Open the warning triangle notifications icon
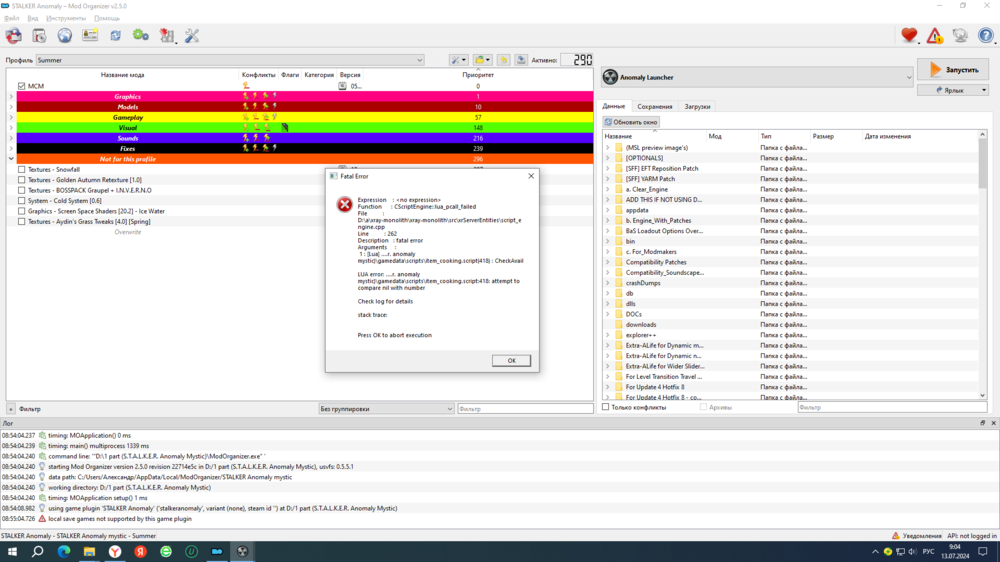Image resolution: width=1000 pixels, height=562 pixels. 934,36
